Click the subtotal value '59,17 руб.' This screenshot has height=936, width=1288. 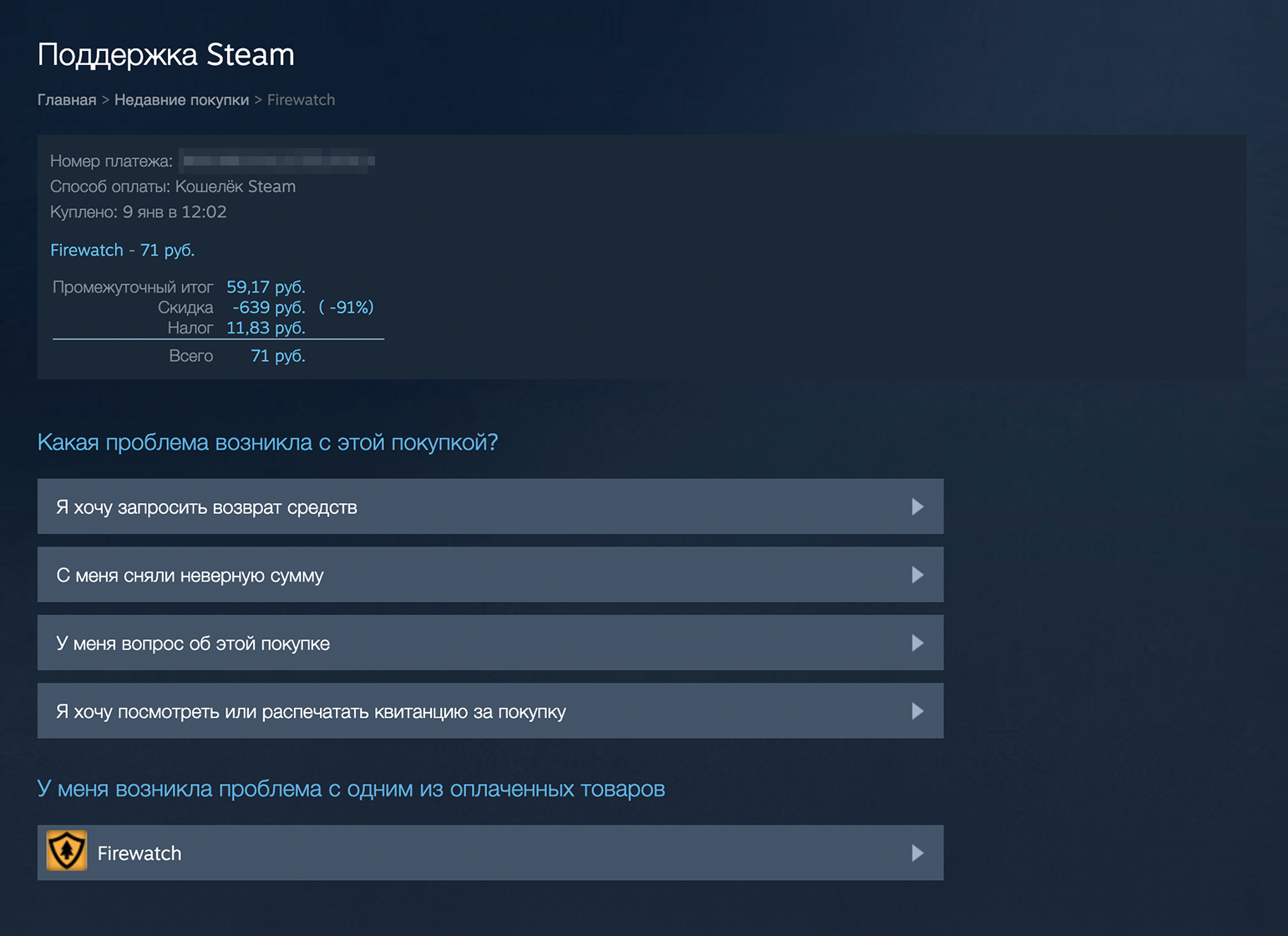click(266, 287)
